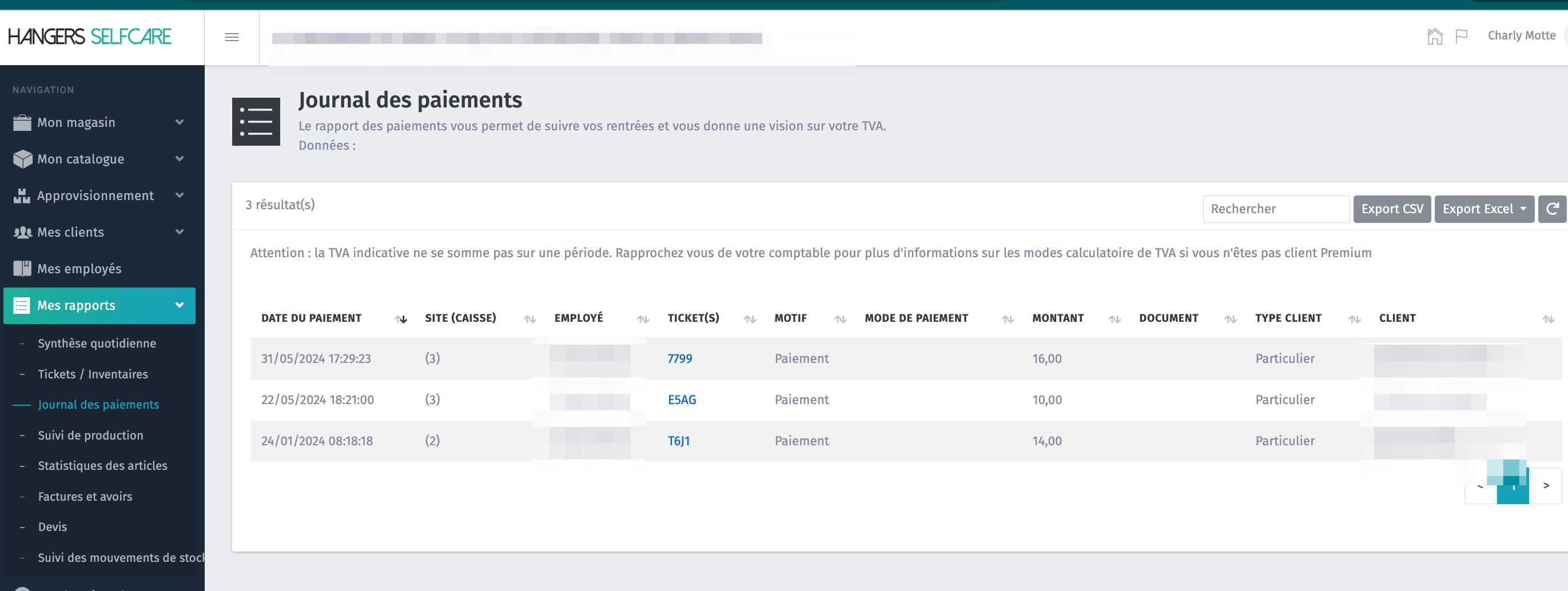Sort by Document column arrows
Screen dimensions: 1568x591
pyautogui.click(x=1231, y=319)
